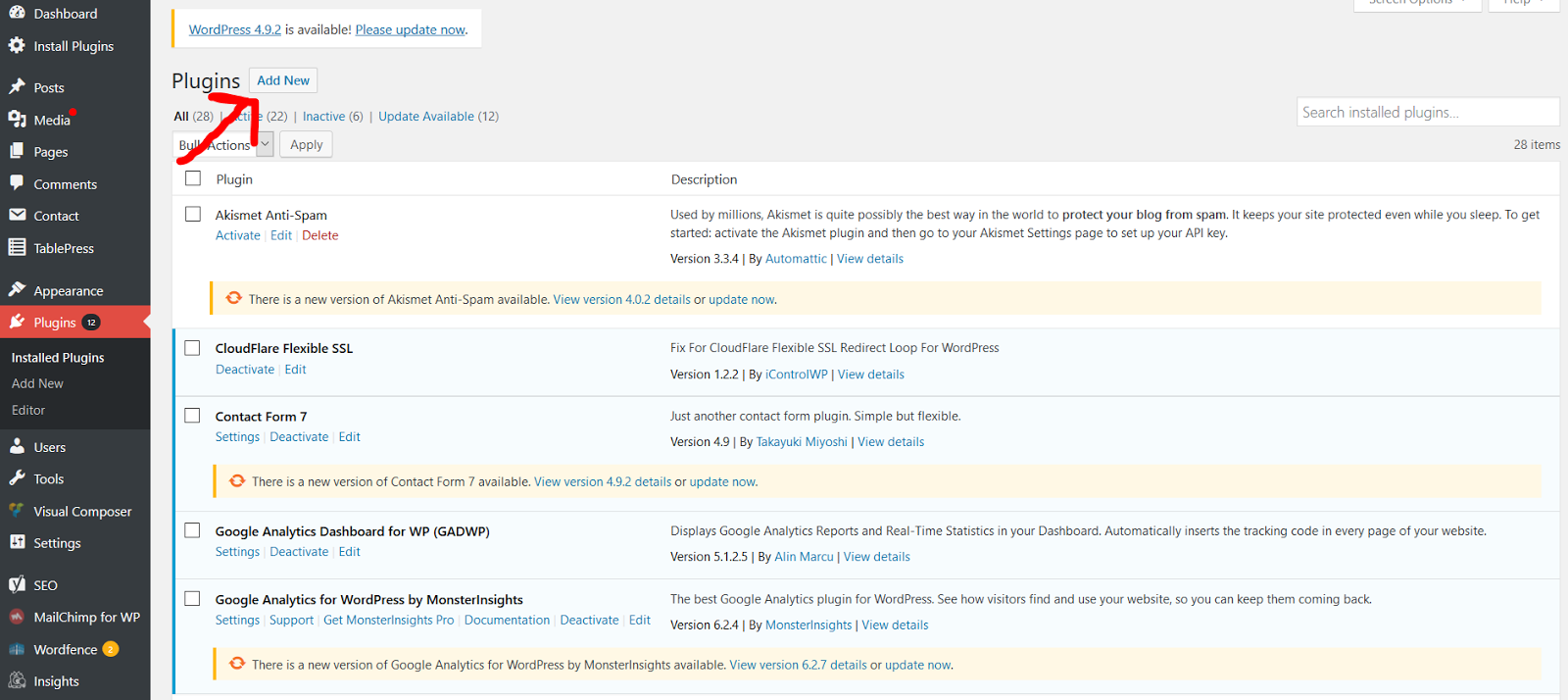This screenshot has height=700, width=1568.
Task: Click the Comments speech bubble icon
Action: [x=17, y=183]
